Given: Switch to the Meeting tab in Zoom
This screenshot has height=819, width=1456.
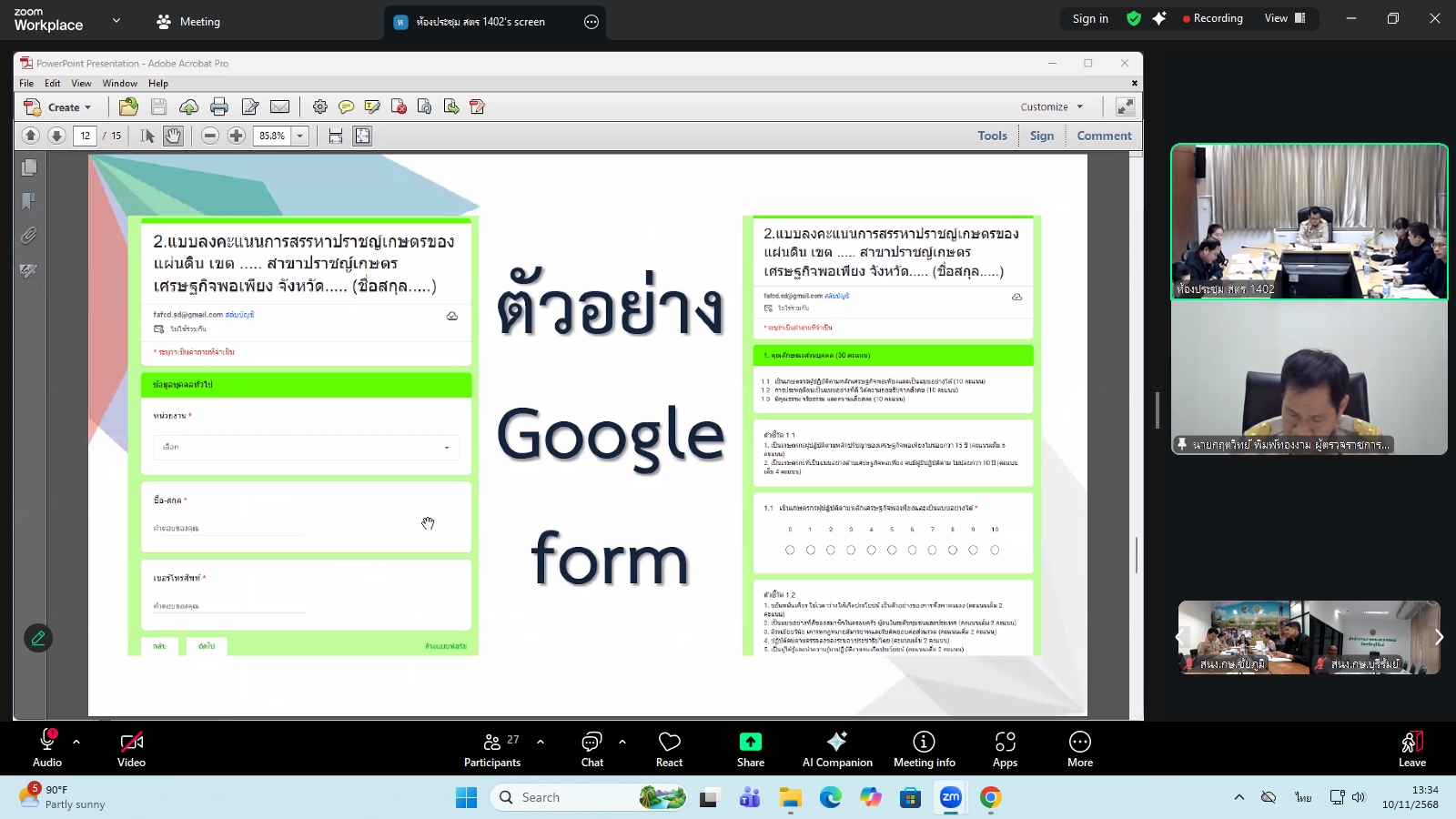Looking at the screenshot, I should pos(199,20).
